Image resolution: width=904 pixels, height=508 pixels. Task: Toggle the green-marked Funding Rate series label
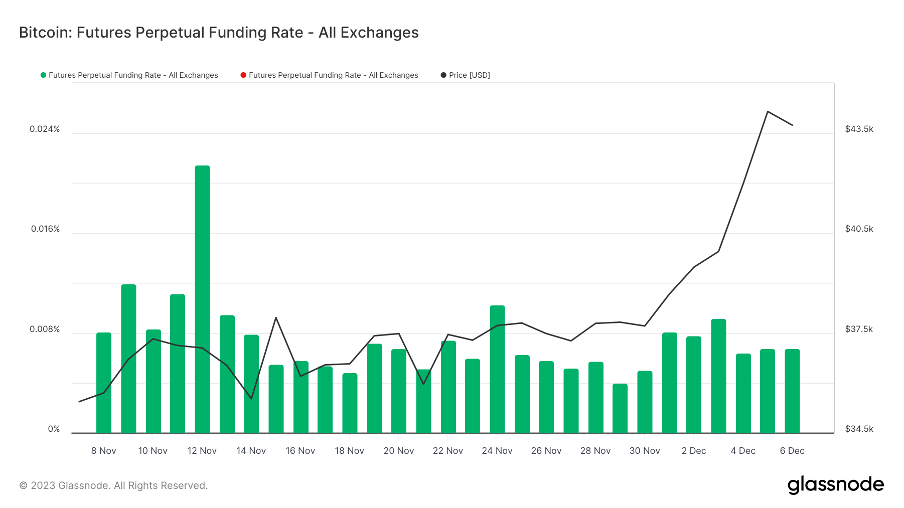(133, 75)
